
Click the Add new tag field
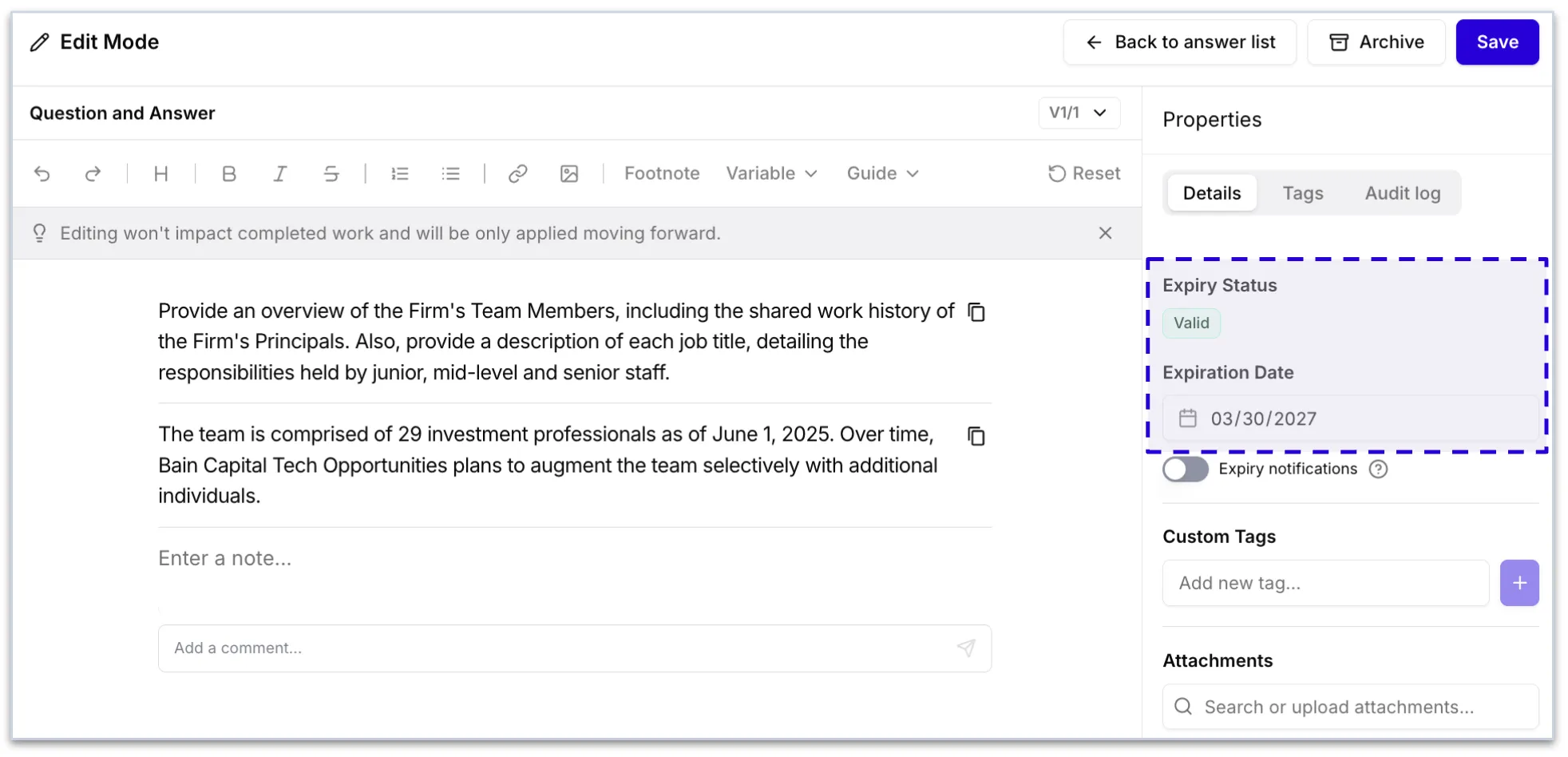point(1325,583)
